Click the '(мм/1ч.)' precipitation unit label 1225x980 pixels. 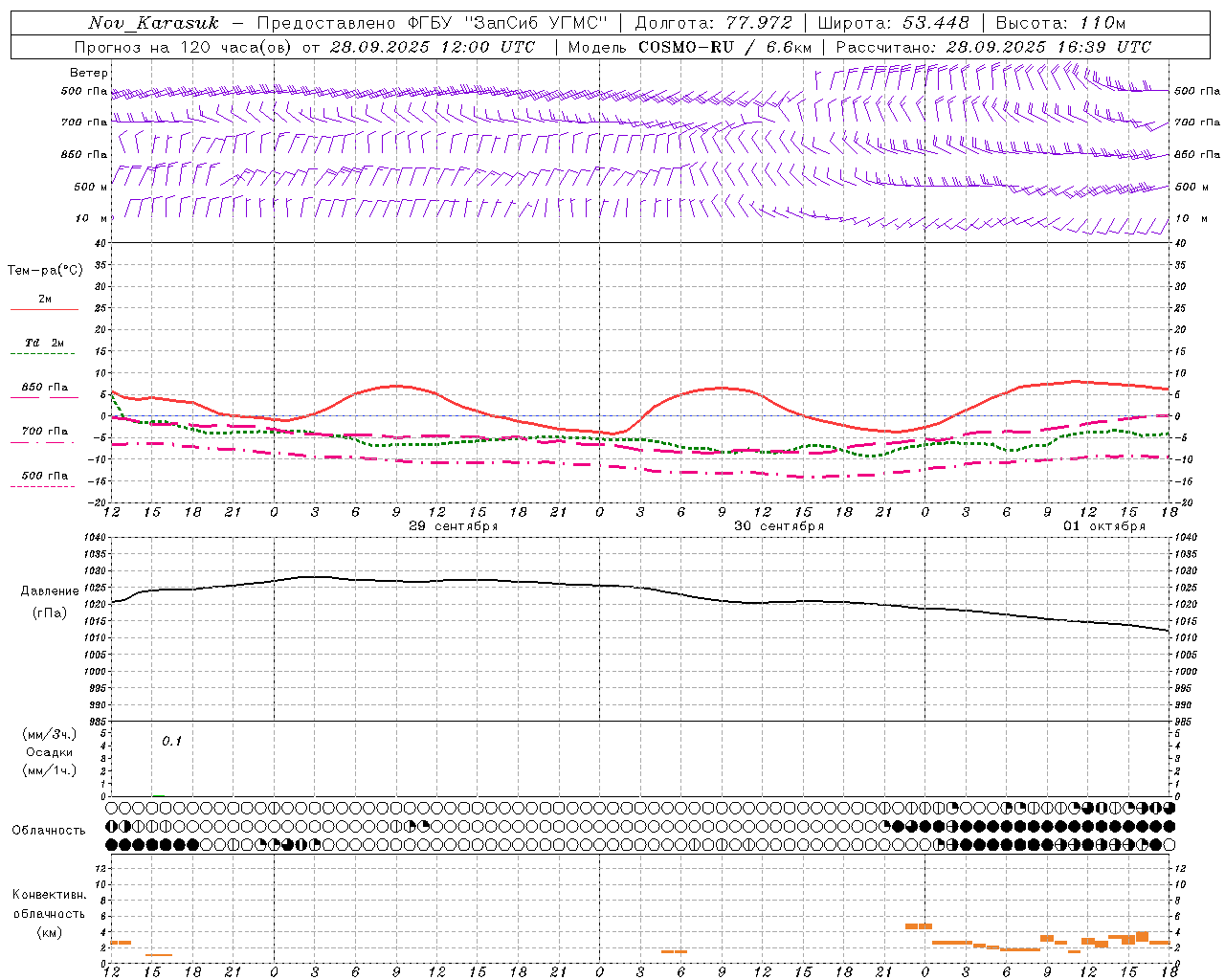(50, 770)
